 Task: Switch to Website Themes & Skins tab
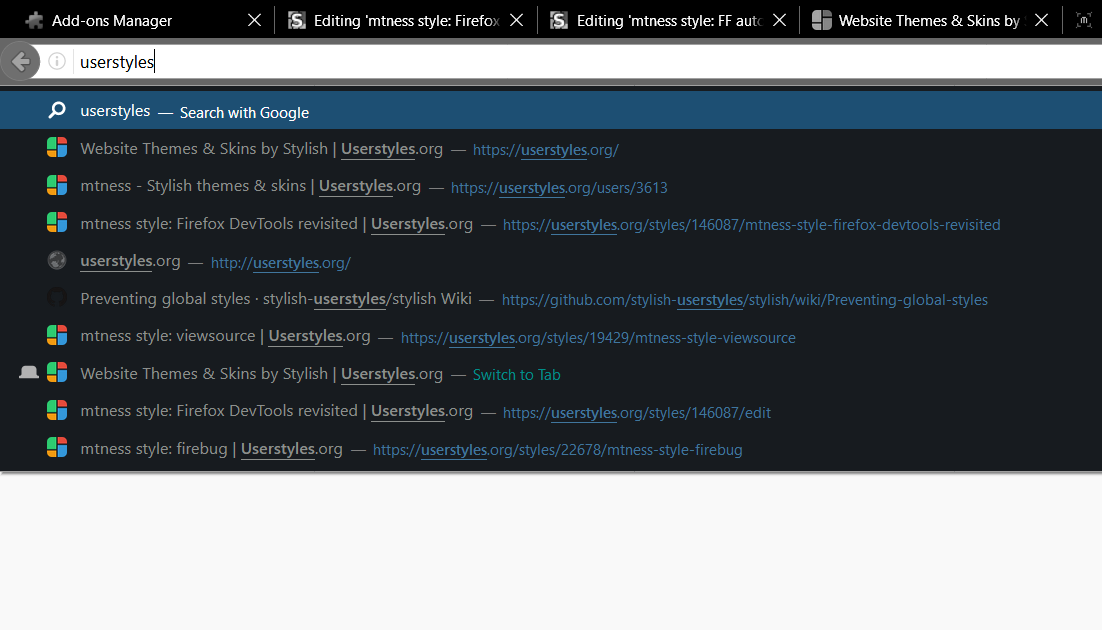coord(931,20)
